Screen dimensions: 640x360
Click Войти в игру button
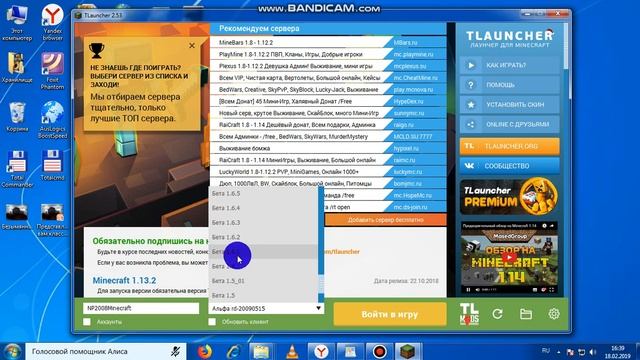pos(390,314)
